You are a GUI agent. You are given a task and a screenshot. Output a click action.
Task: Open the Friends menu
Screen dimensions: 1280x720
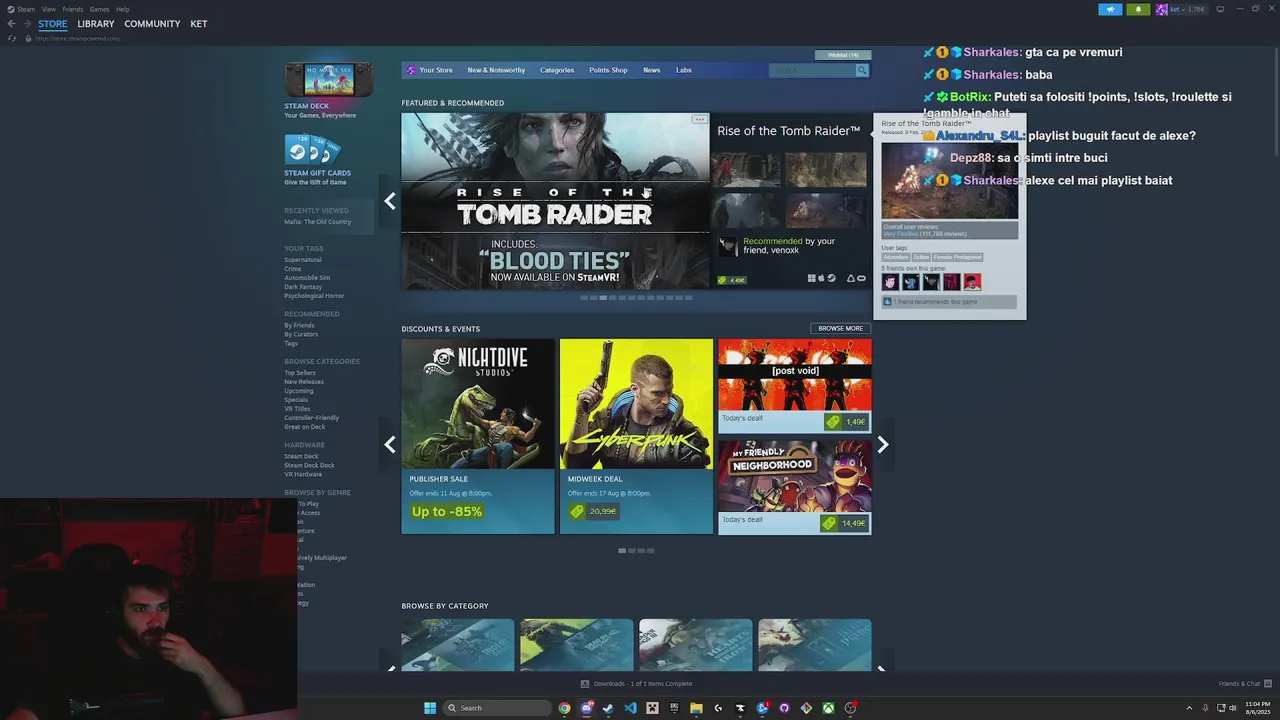pyautogui.click(x=73, y=9)
